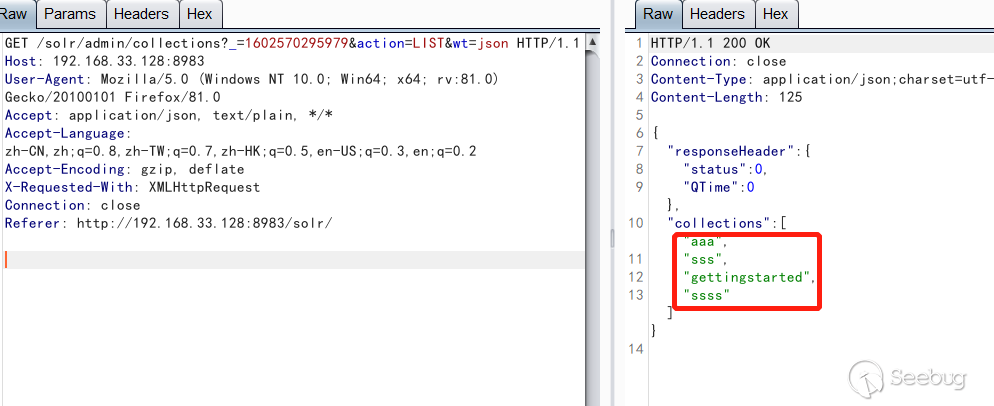Click the Gecko/20100101 Firefox/81.0 line
Viewport: 994px width, 406px height.
click(x=112, y=97)
